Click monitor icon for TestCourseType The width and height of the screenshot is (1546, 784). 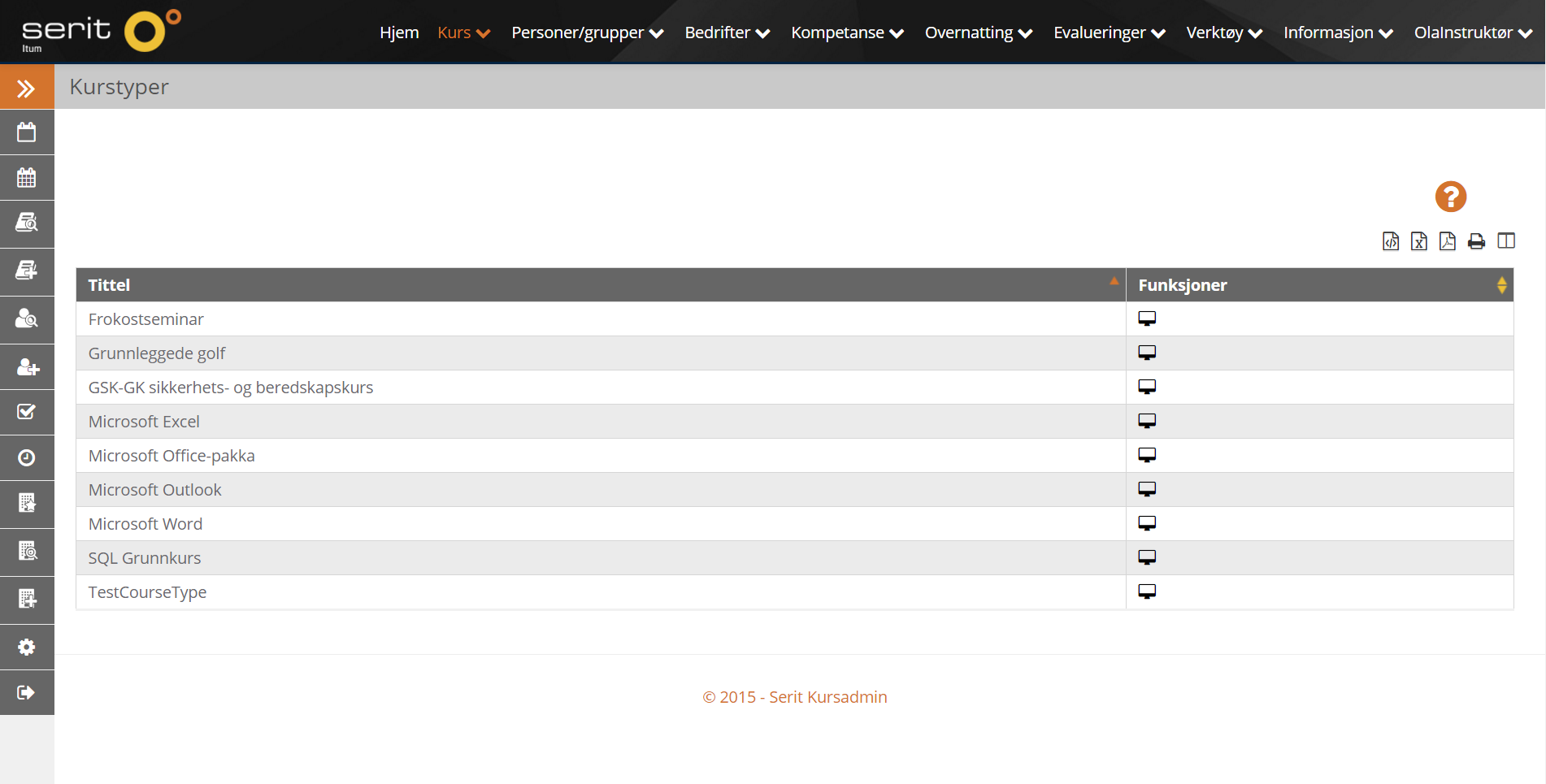pyautogui.click(x=1147, y=591)
